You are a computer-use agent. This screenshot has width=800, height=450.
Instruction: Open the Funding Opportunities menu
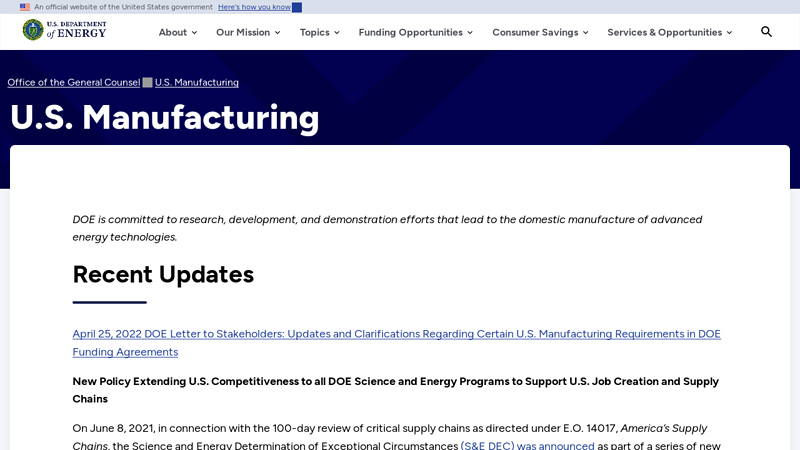point(415,32)
